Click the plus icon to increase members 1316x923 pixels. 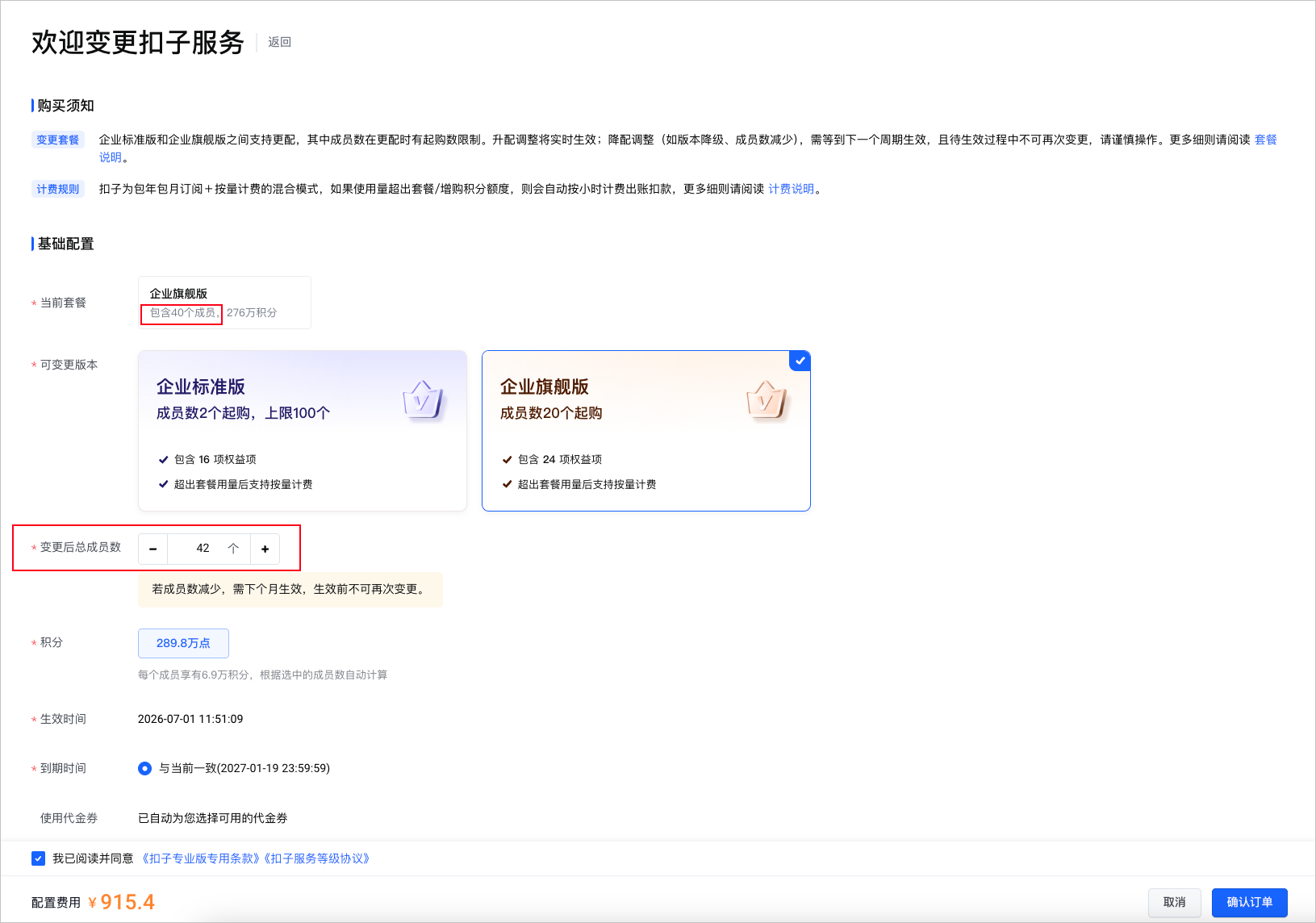[265, 549]
